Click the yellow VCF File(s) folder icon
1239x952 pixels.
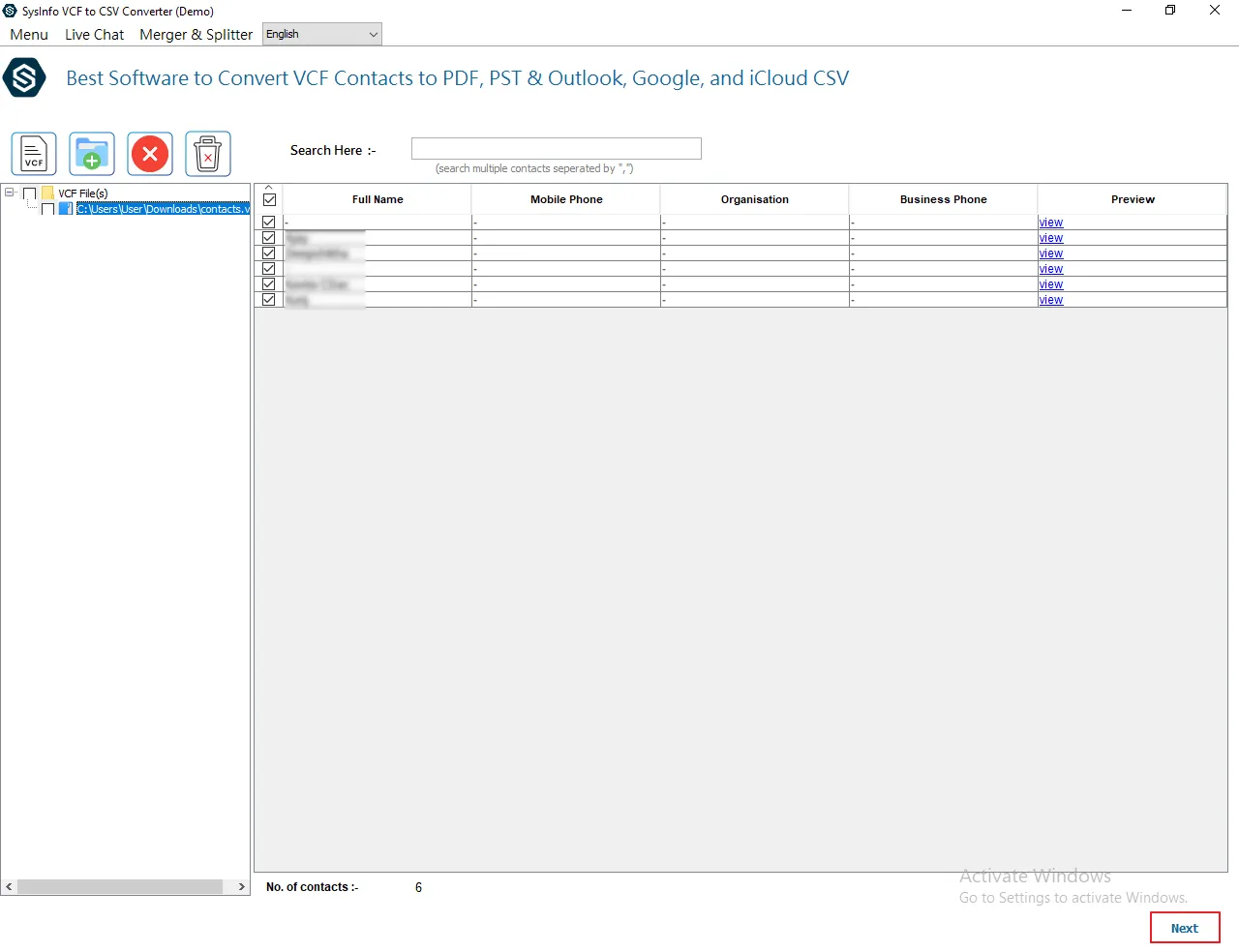click(x=47, y=193)
